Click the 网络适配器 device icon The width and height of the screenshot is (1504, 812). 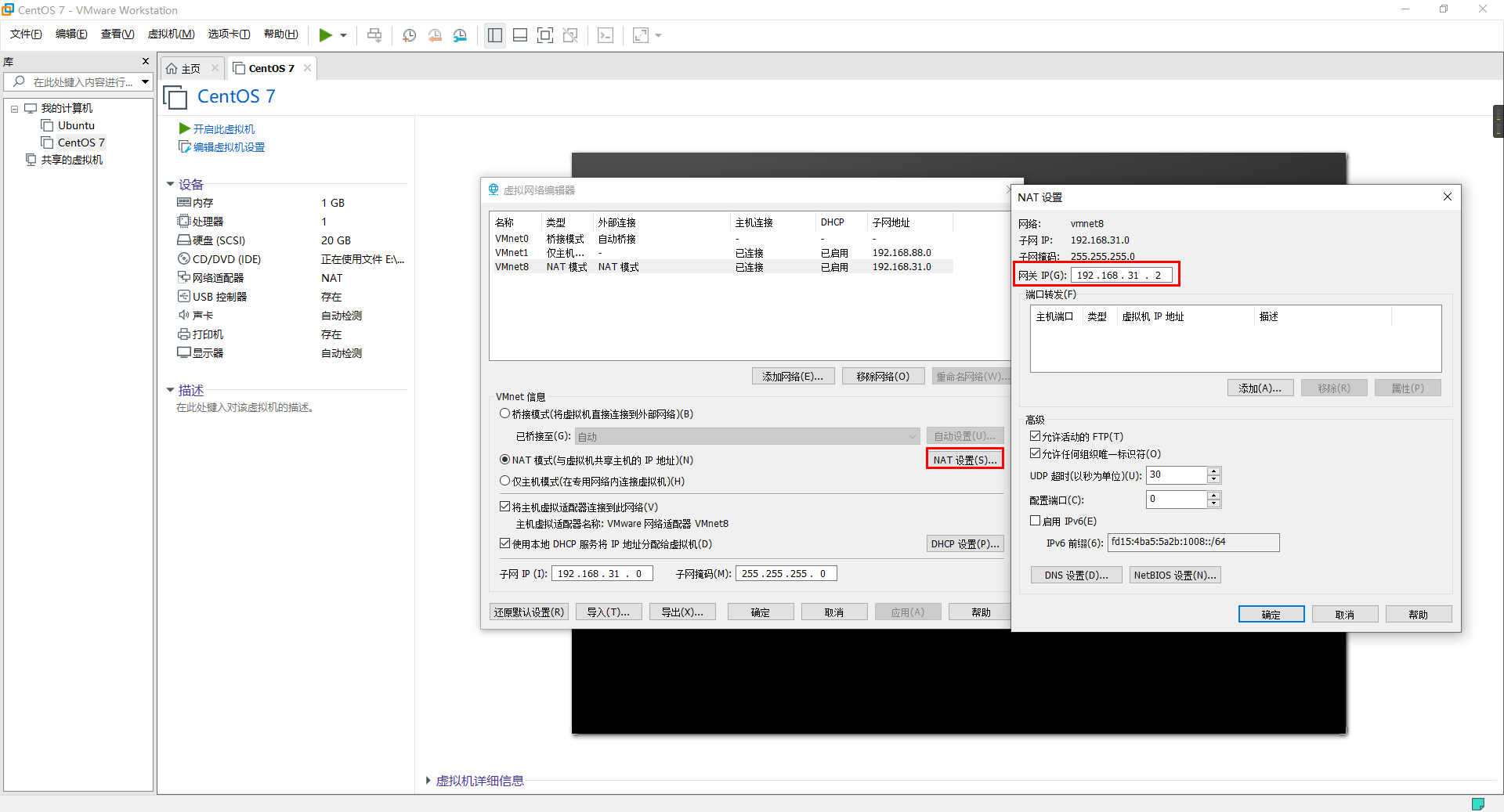(x=184, y=278)
